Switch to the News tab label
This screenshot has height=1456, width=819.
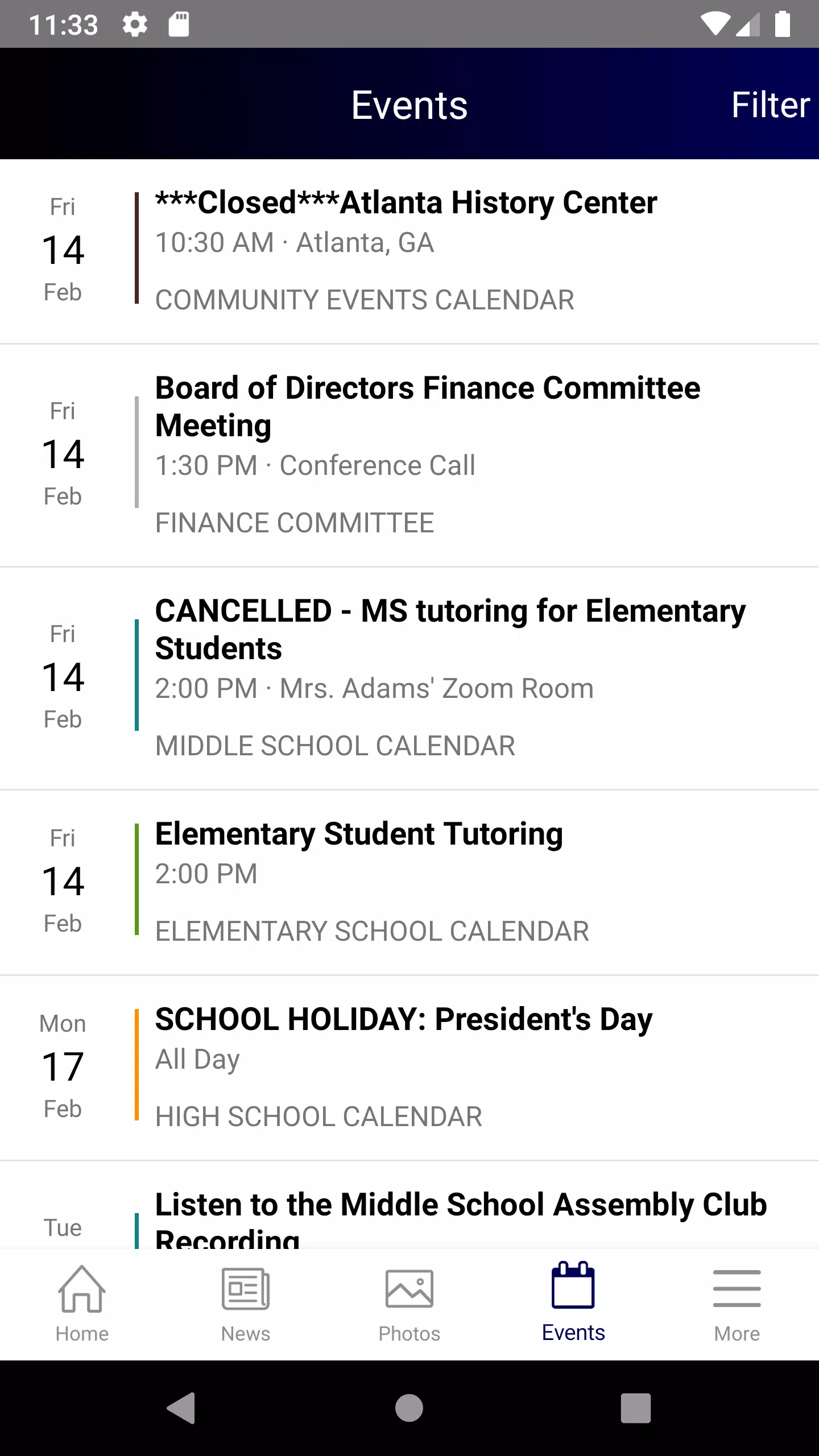[246, 1334]
